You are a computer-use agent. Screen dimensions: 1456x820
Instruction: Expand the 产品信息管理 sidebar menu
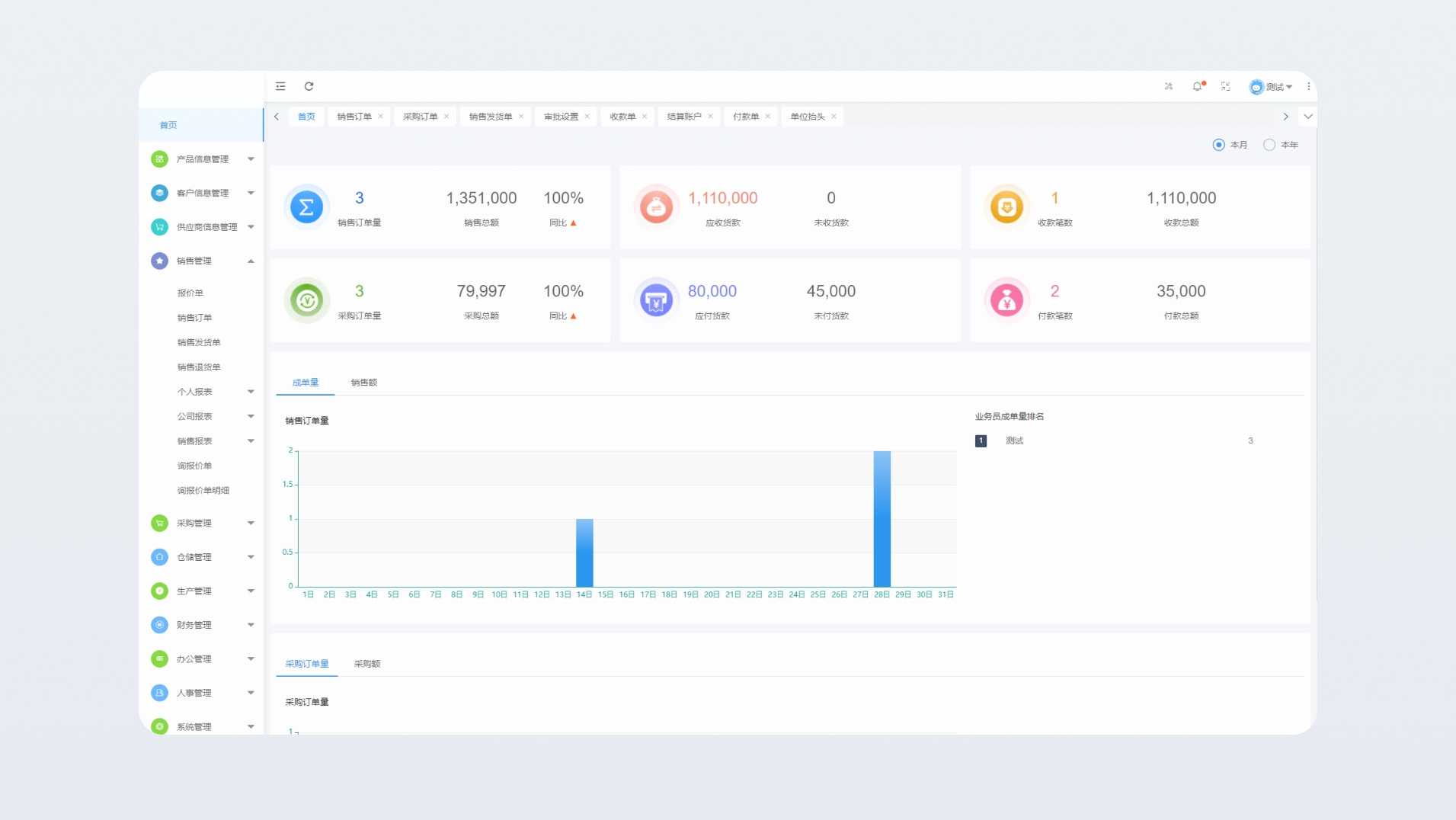click(x=203, y=159)
